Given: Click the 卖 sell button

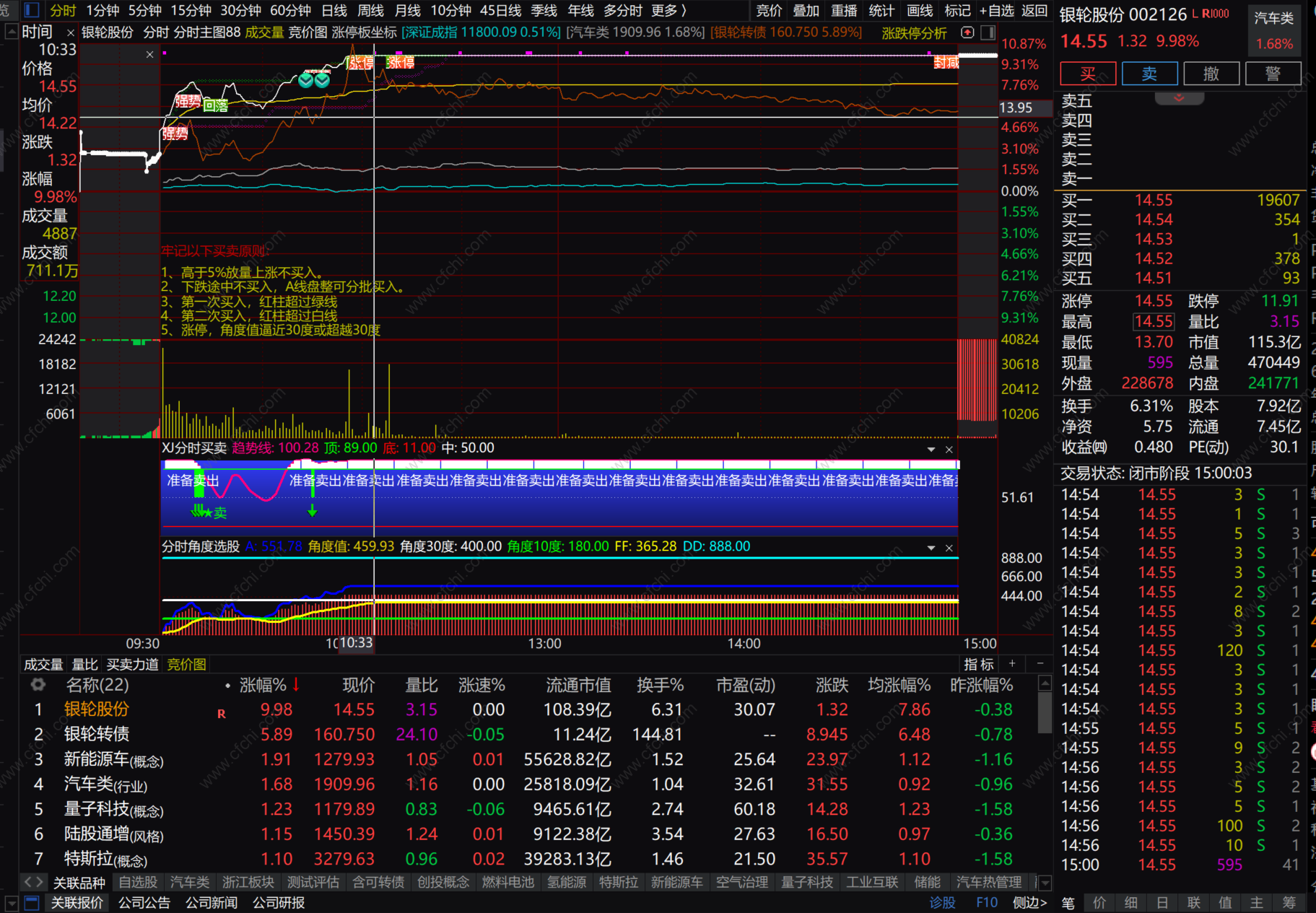Looking at the screenshot, I should tap(1149, 74).
